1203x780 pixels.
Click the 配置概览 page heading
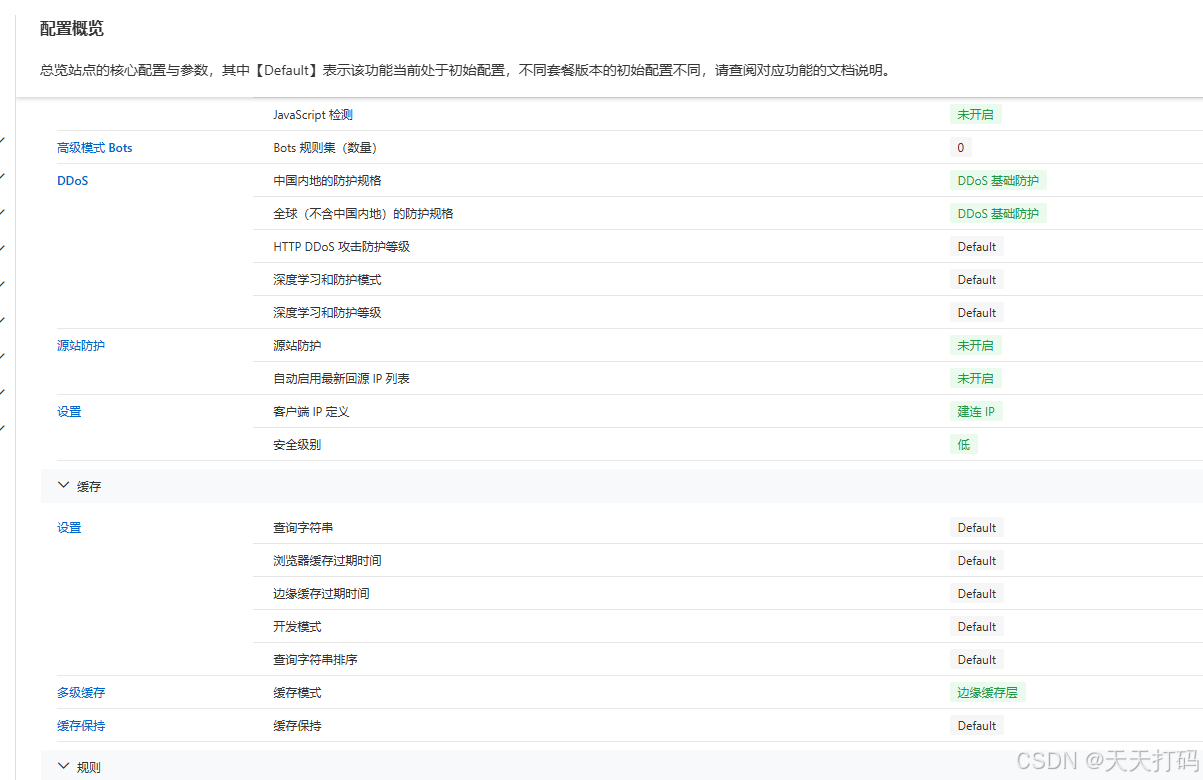coord(72,29)
